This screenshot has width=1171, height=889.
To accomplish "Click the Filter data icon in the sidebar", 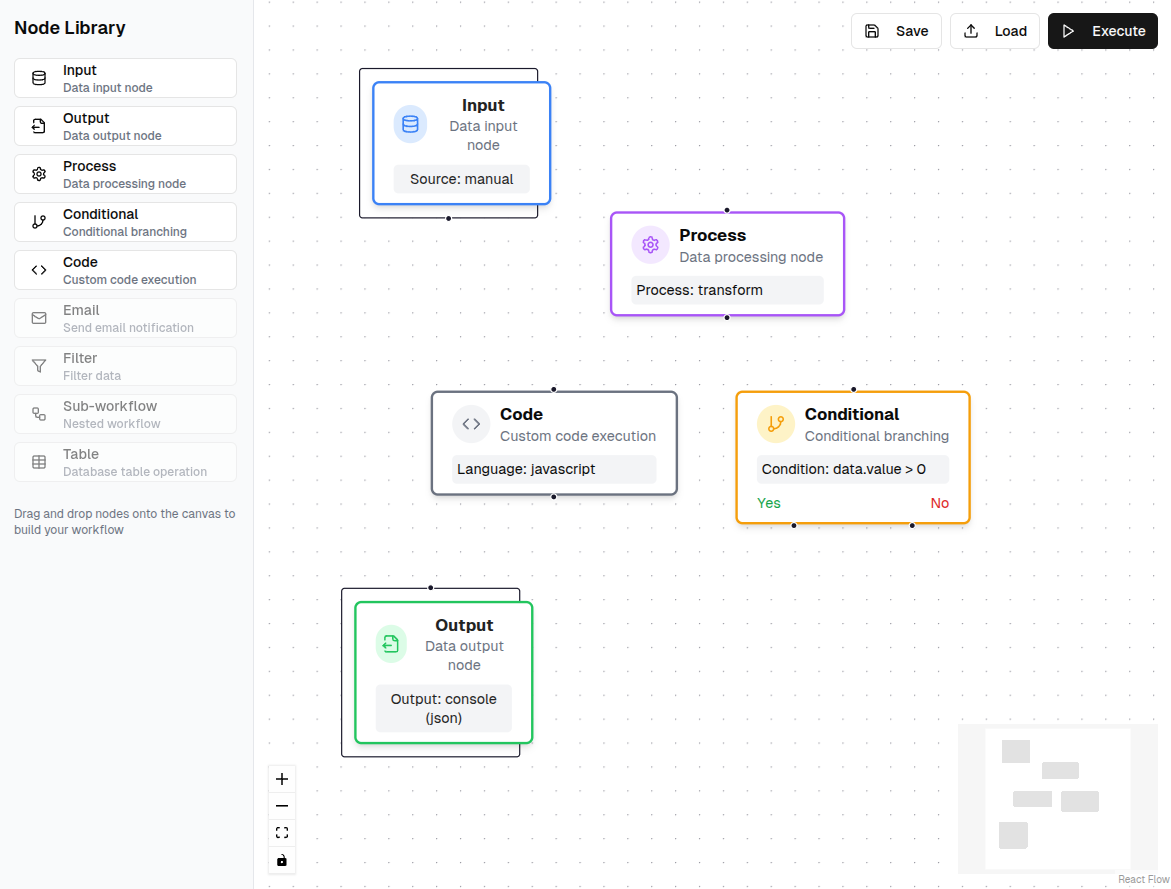I will pos(38,365).
